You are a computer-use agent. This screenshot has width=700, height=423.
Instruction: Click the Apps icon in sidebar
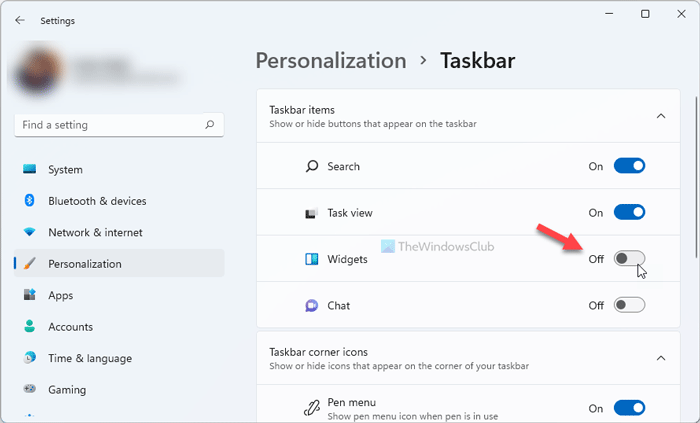[29, 296]
